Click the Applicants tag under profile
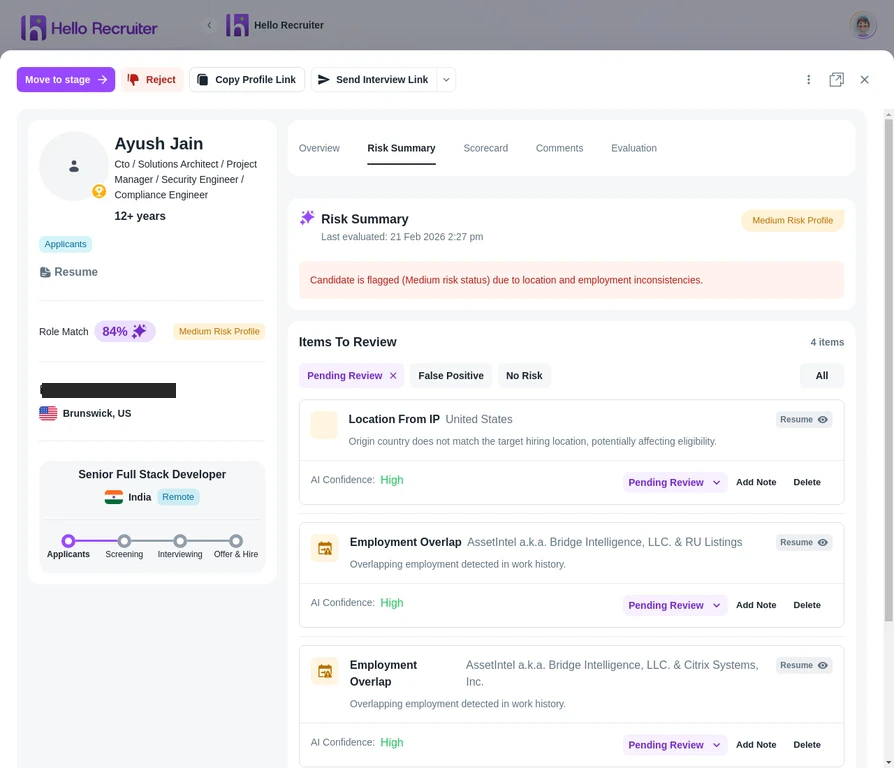Image resolution: width=894 pixels, height=768 pixels. [65, 244]
